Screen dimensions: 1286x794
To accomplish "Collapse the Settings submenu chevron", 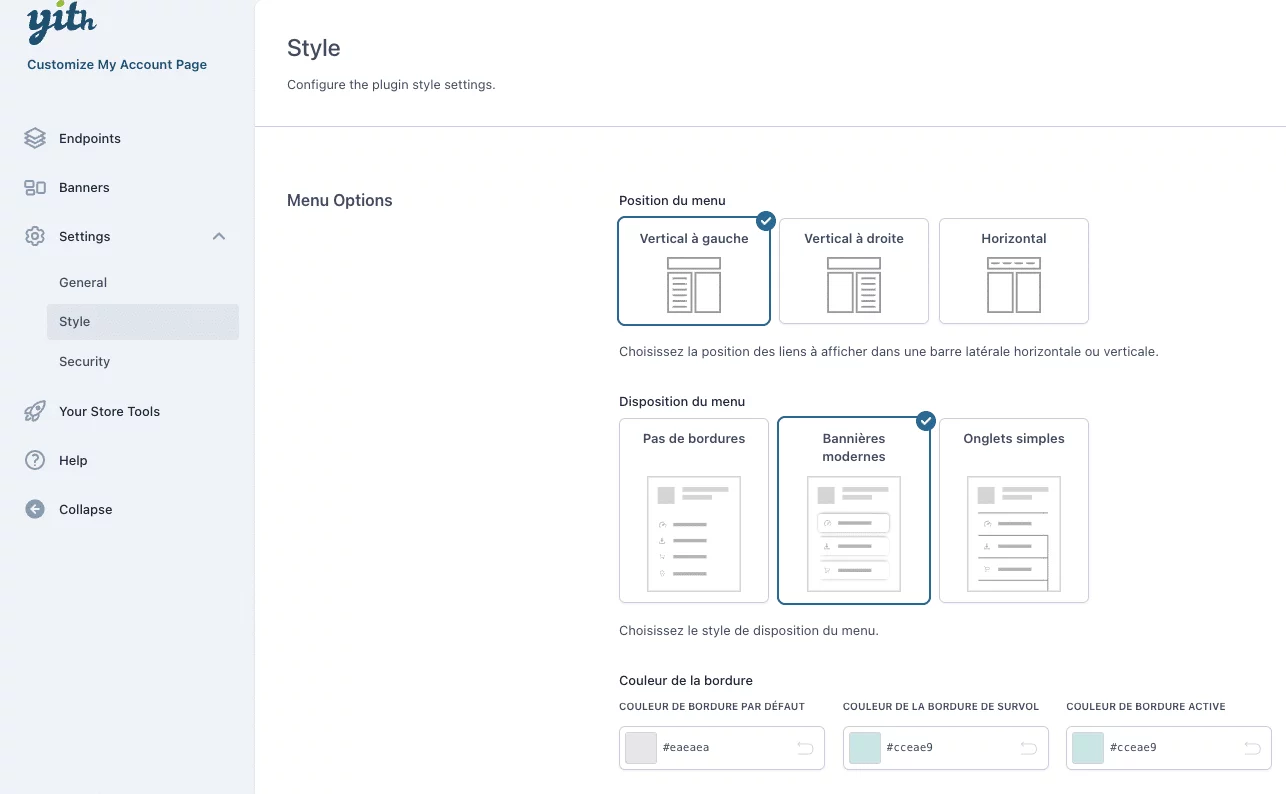I will pyautogui.click(x=218, y=236).
